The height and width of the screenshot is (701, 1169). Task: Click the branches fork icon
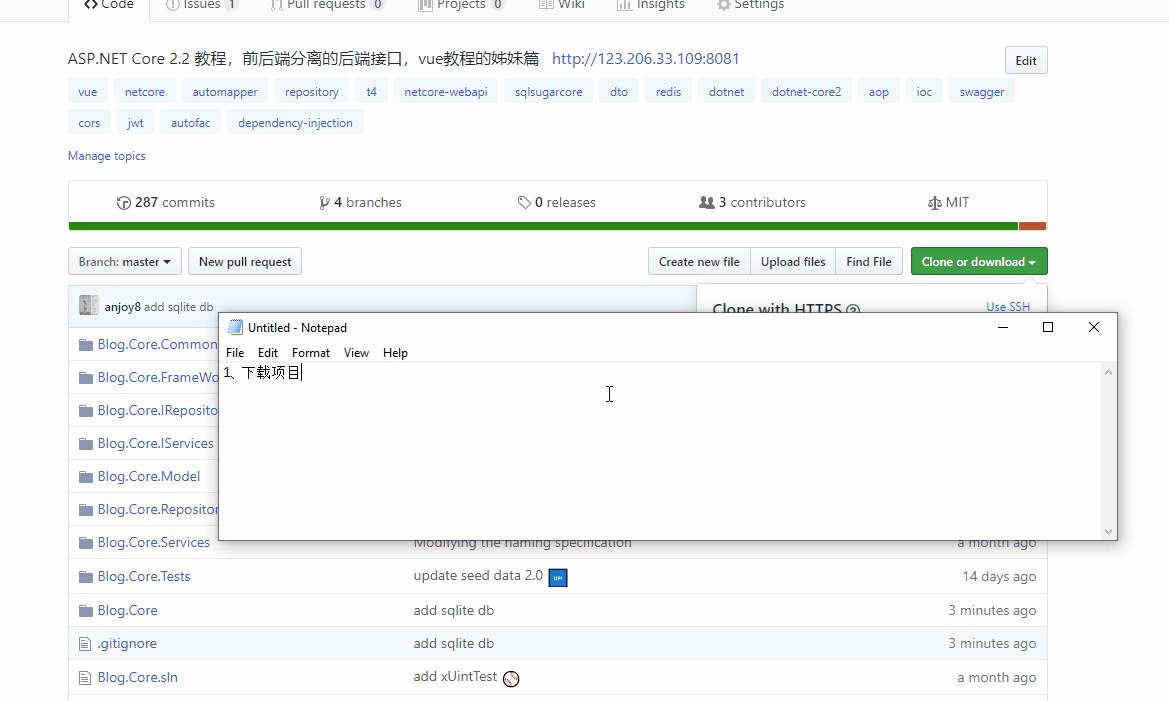[324, 203]
